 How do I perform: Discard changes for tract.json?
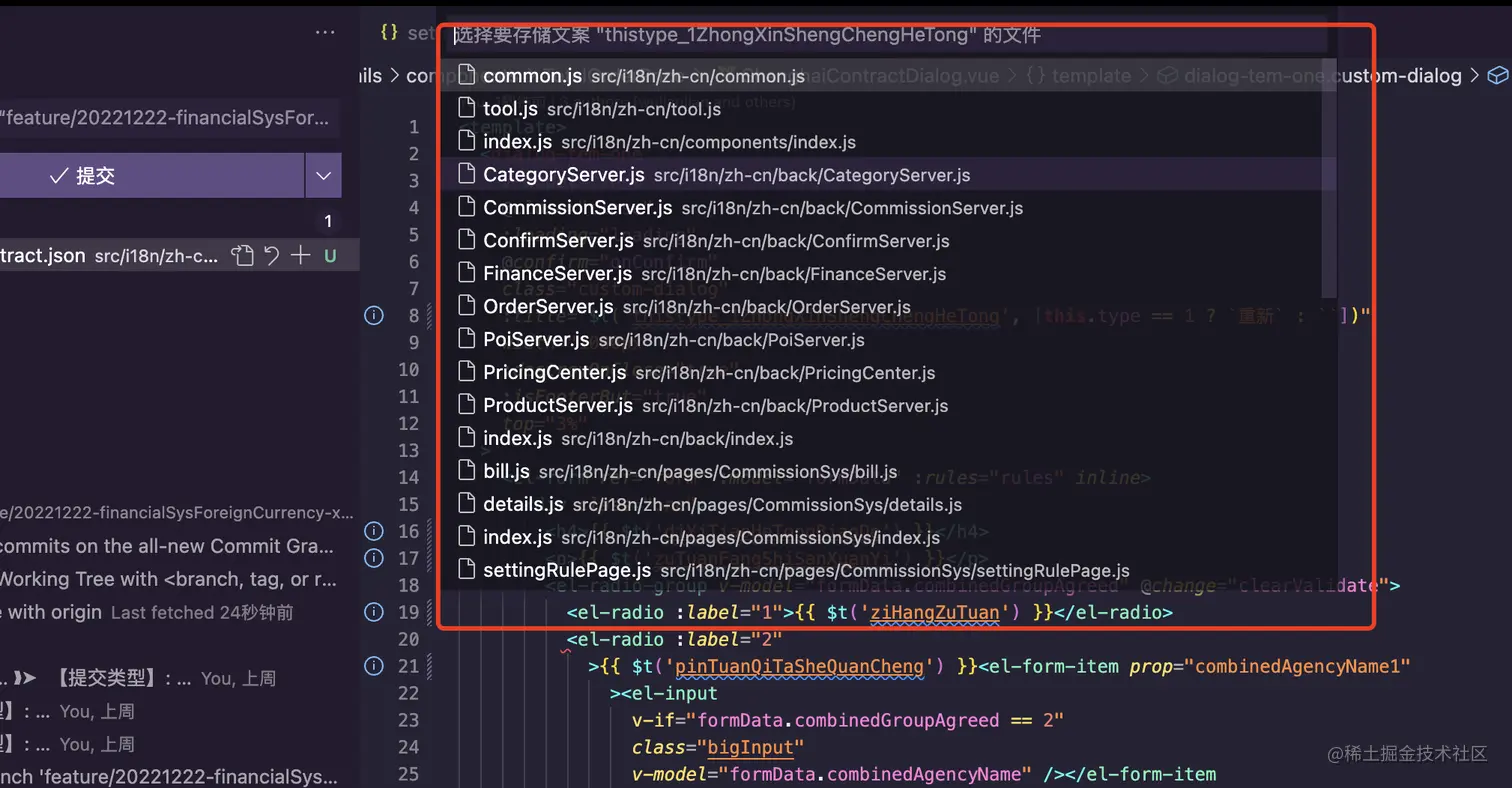coord(271,256)
